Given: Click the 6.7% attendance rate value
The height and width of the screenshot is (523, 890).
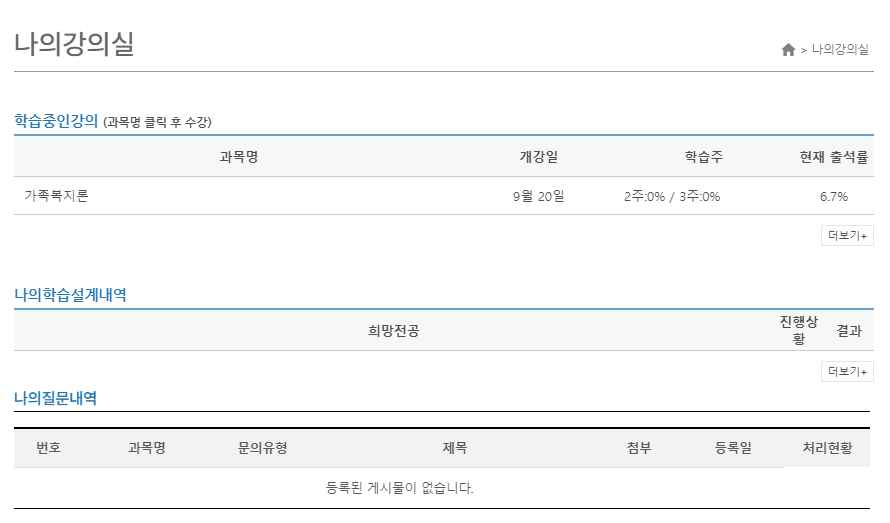Looking at the screenshot, I should coord(833,196).
